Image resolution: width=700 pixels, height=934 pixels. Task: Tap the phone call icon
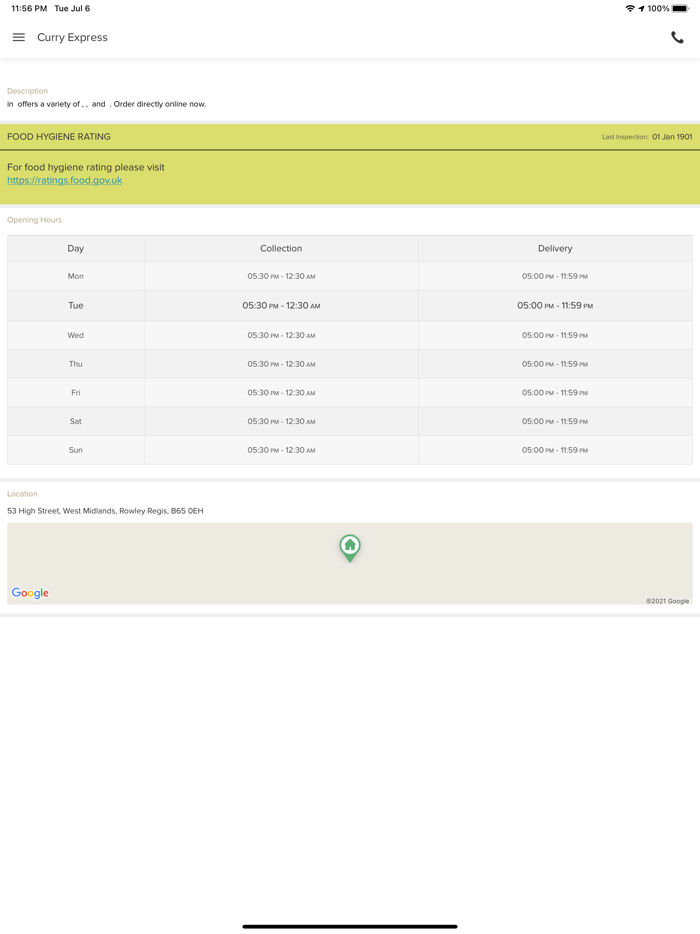[677, 38]
